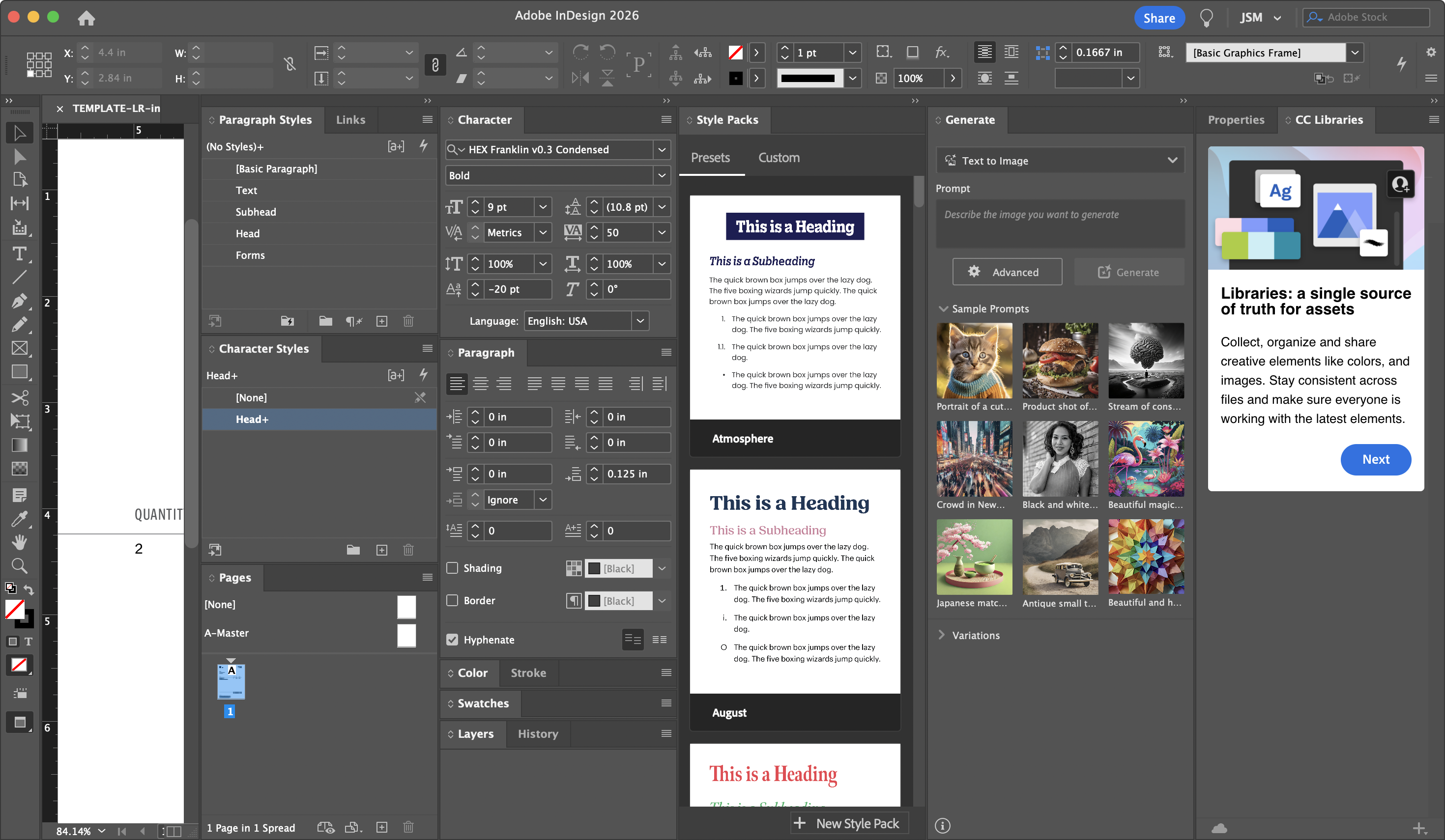Click the Rectangle Frame tool
Screen dimensions: 1445x840
[x=19, y=348]
